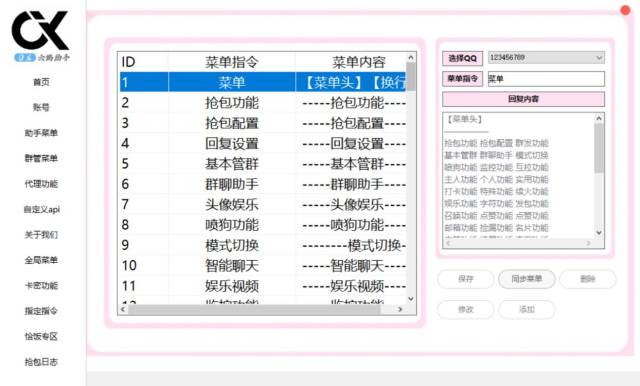Click into the 菜单指令 text field
The height and width of the screenshot is (386, 640).
click(546, 79)
